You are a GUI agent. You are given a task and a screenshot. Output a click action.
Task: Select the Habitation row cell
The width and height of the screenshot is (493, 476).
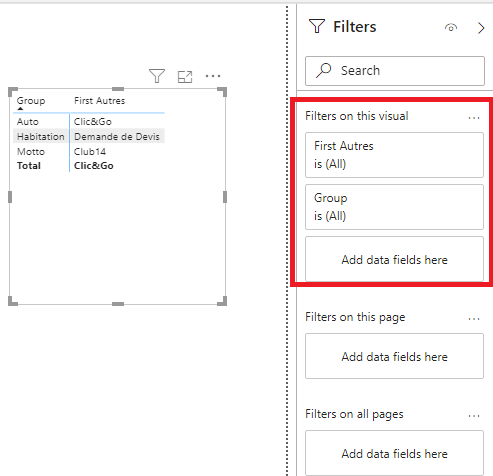[41, 137]
